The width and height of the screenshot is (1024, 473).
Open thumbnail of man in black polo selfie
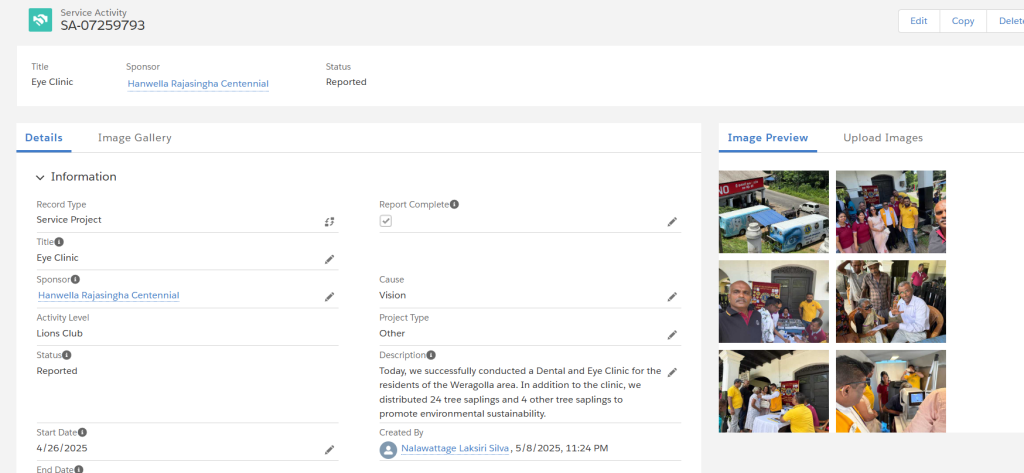(774, 301)
